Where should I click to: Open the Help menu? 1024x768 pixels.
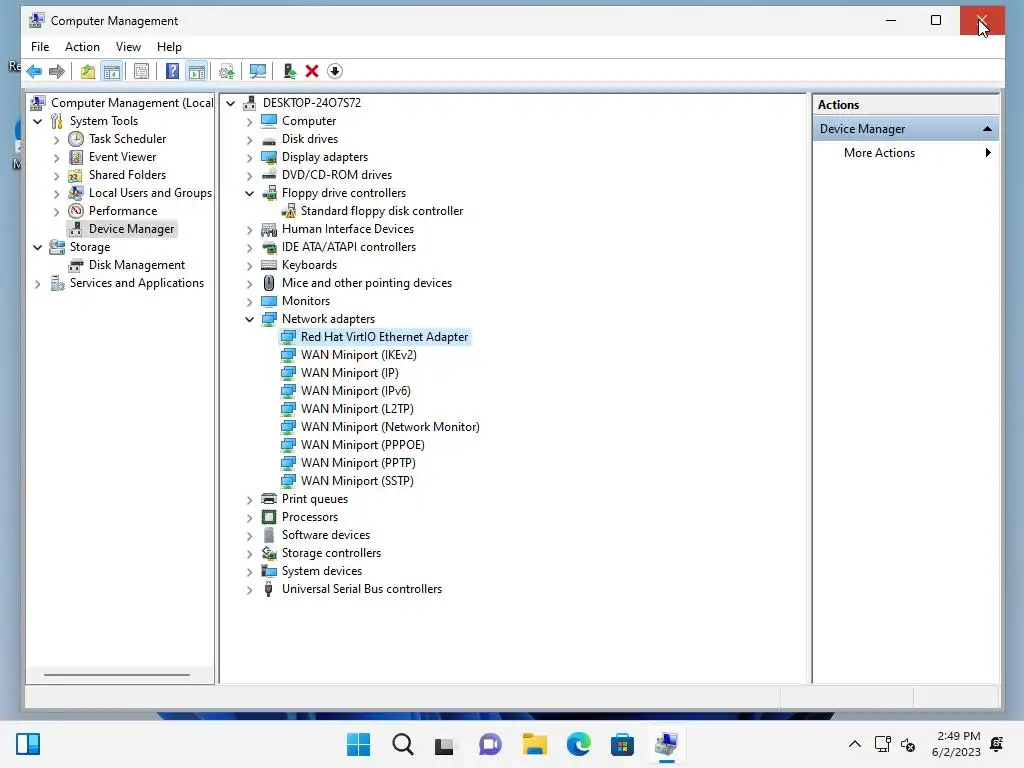(169, 47)
